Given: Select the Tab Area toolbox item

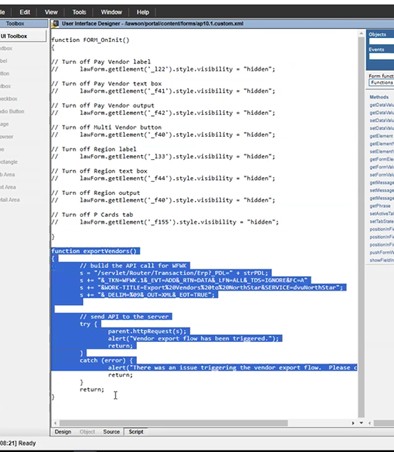Looking at the screenshot, I should (8, 175).
